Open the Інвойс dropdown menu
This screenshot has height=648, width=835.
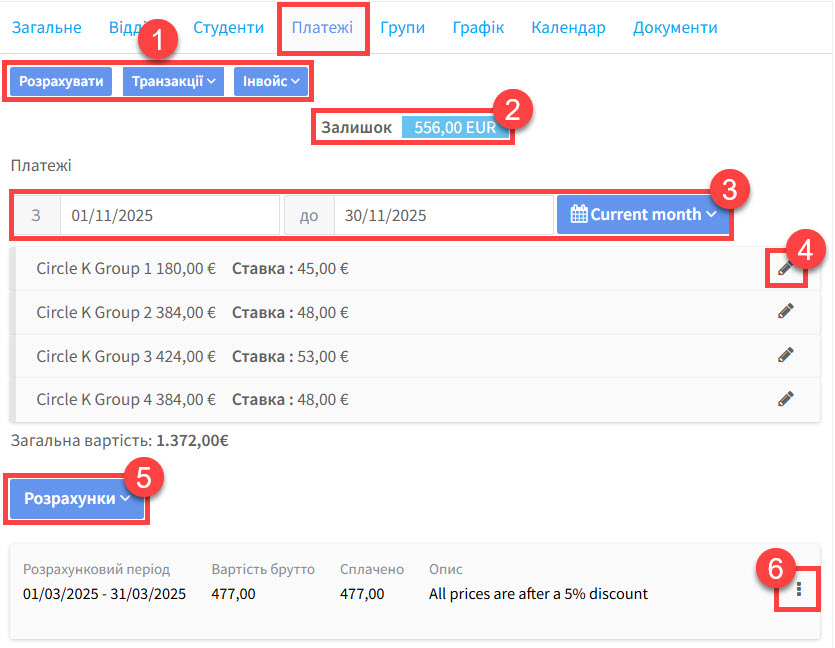pos(272,81)
